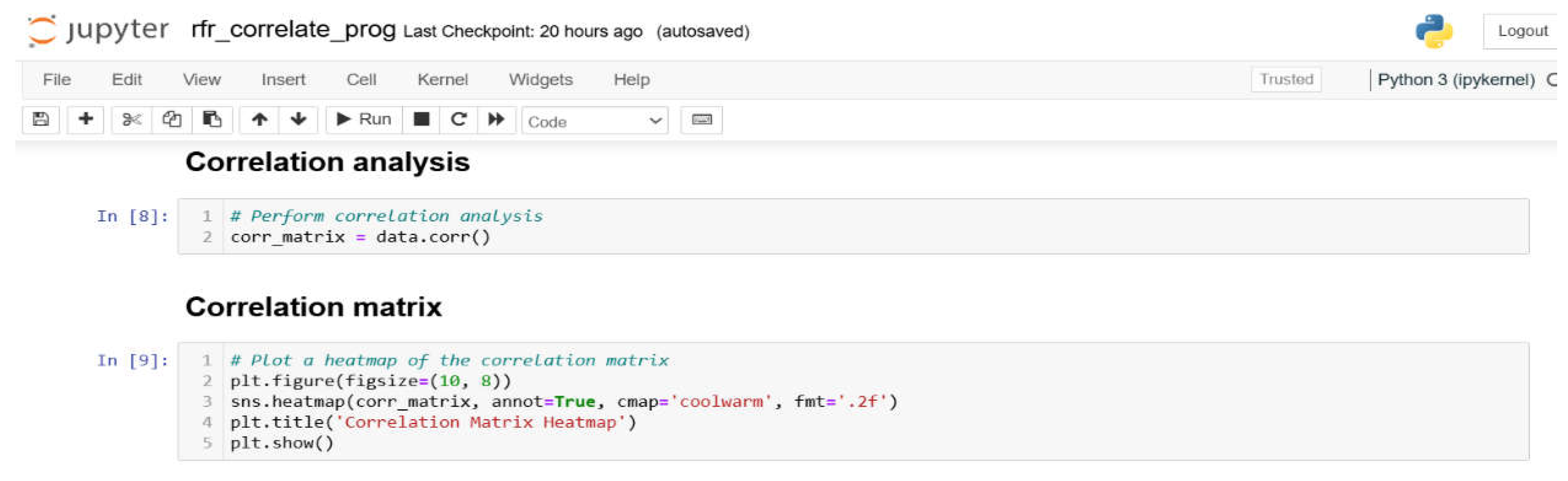Toggle the Trusted notebook indicator
1568x481 pixels.
(1285, 80)
